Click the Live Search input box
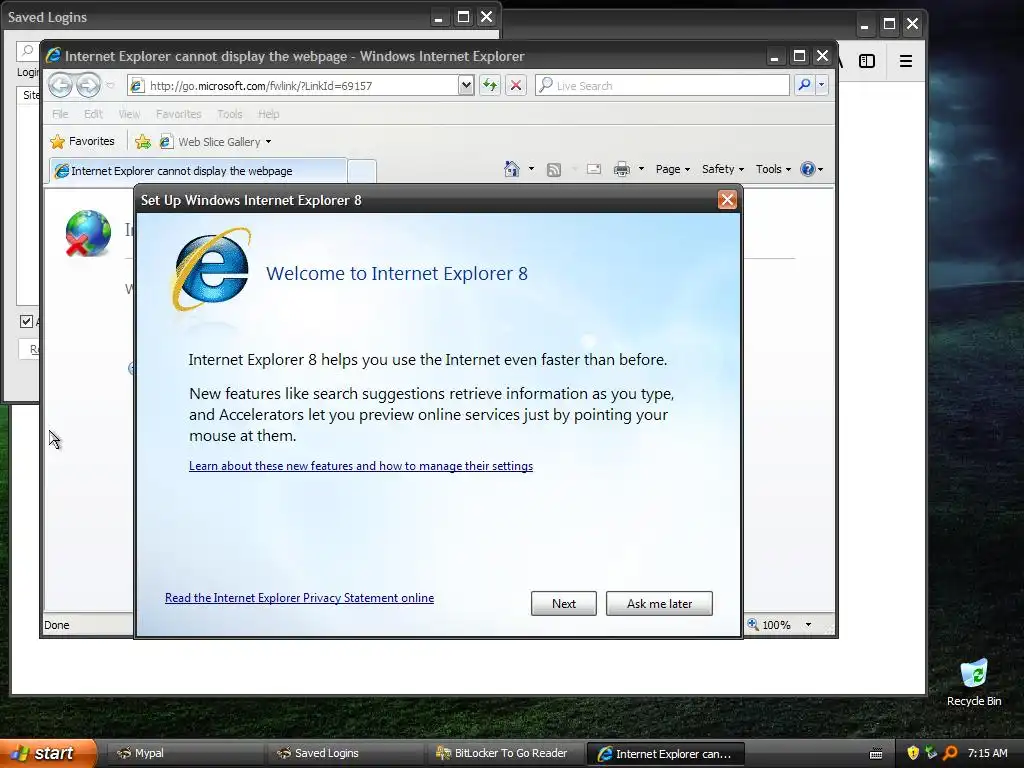The width and height of the screenshot is (1024, 768). coord(662,85)
